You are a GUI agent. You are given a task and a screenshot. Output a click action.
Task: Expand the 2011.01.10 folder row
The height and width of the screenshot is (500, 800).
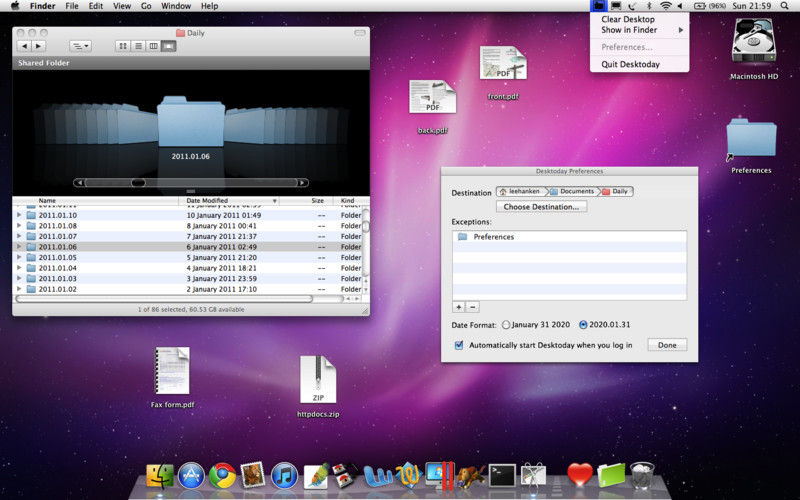[18, 215]
